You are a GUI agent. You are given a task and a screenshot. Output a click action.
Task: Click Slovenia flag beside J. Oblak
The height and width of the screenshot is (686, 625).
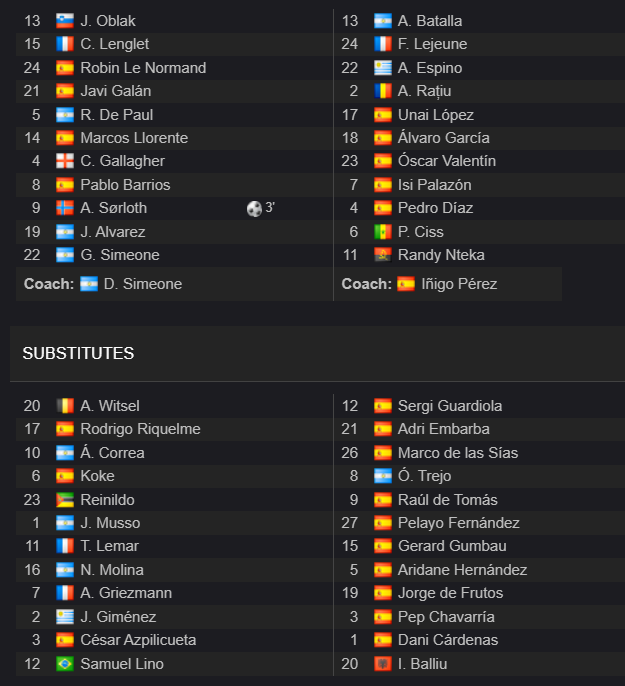[65, 21]
